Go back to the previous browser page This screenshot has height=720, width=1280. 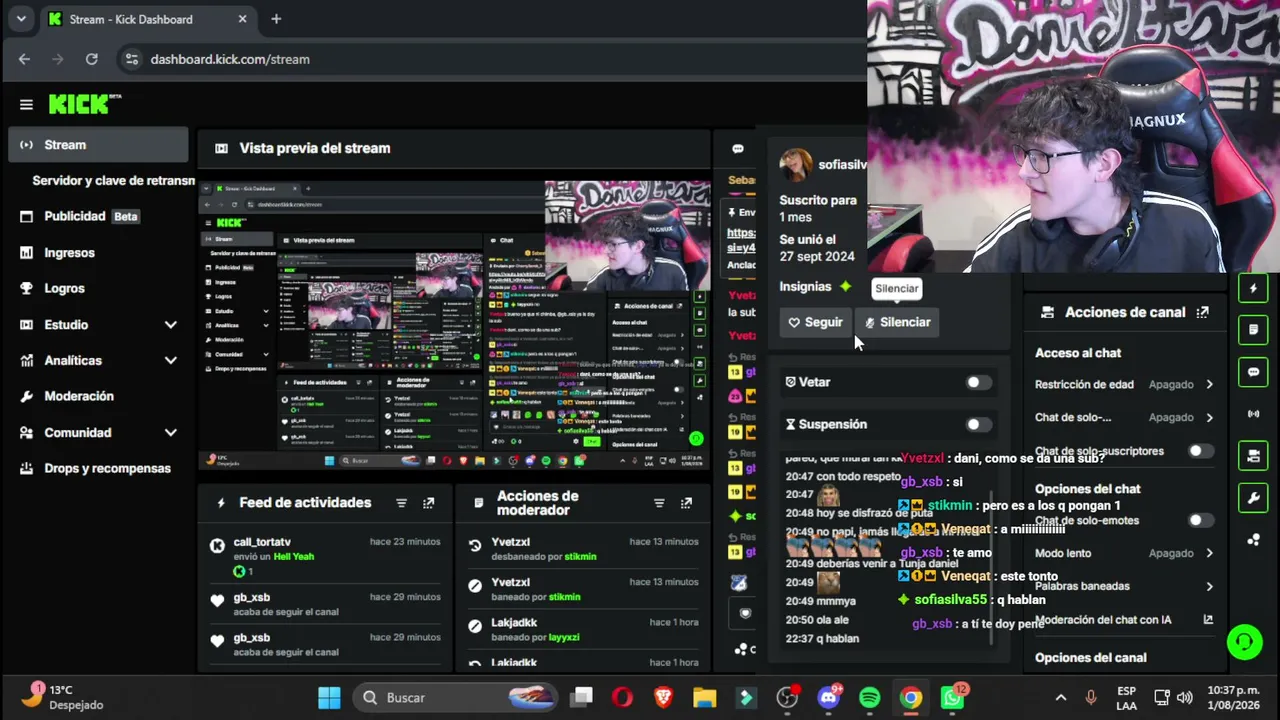pos(25,59)
